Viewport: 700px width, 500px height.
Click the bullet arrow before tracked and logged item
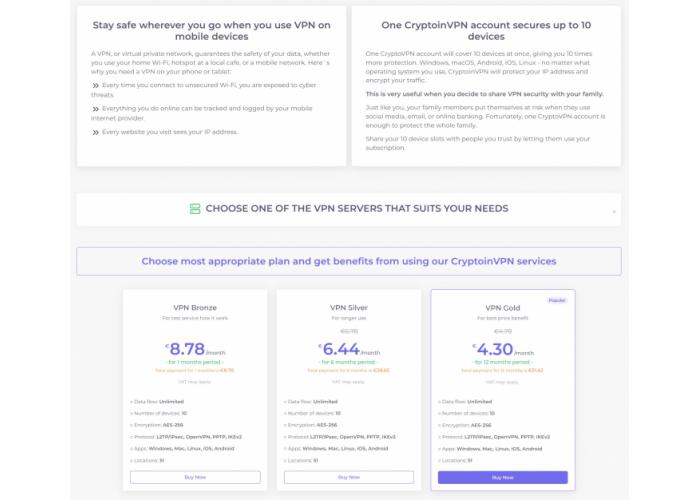tap(96, 109)
